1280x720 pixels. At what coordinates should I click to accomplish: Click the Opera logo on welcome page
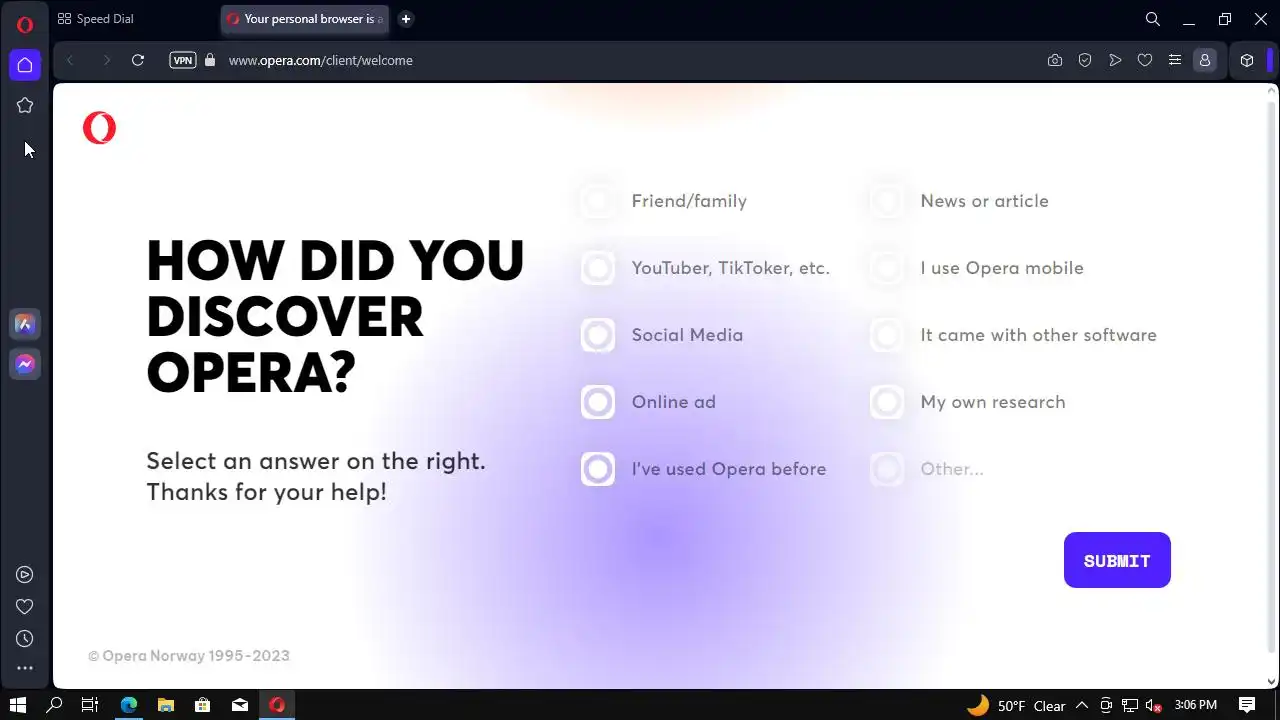99,128
